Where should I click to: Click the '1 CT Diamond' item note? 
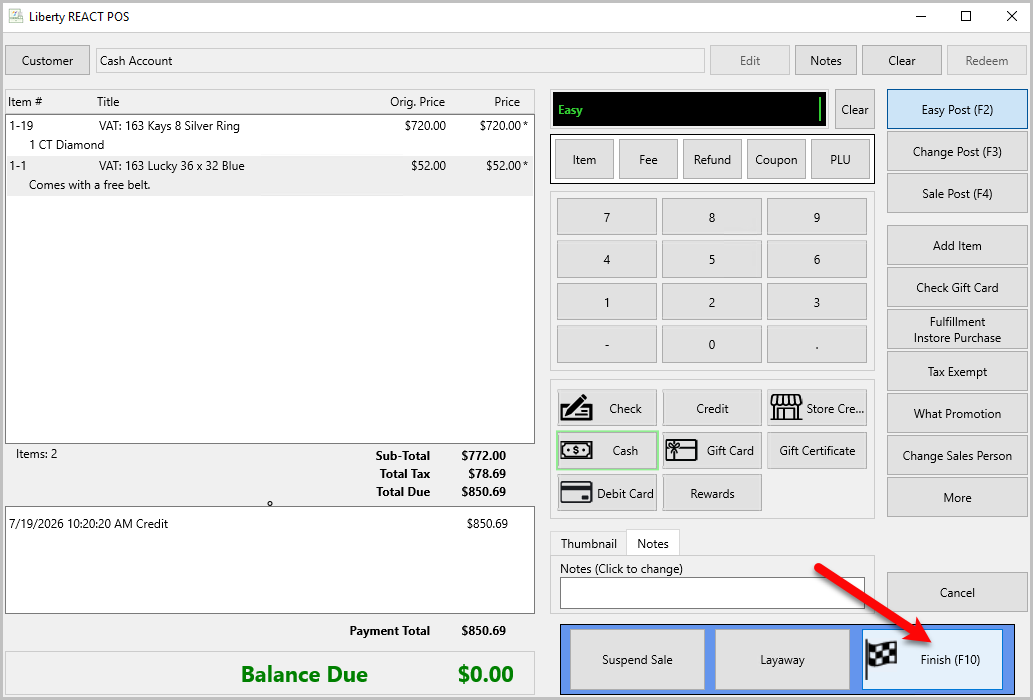pyautogui.click(x=67, y=145)
